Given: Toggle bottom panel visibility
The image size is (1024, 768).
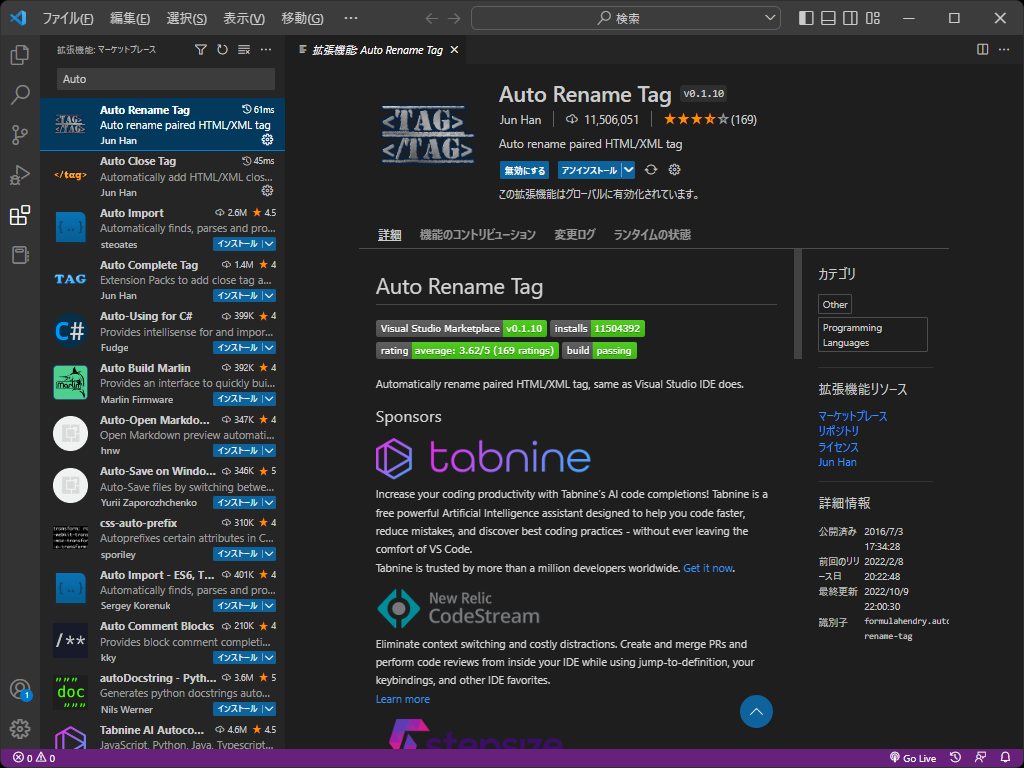Looking at the screenshot, I should pyautogui.click(x=828, y=18).
